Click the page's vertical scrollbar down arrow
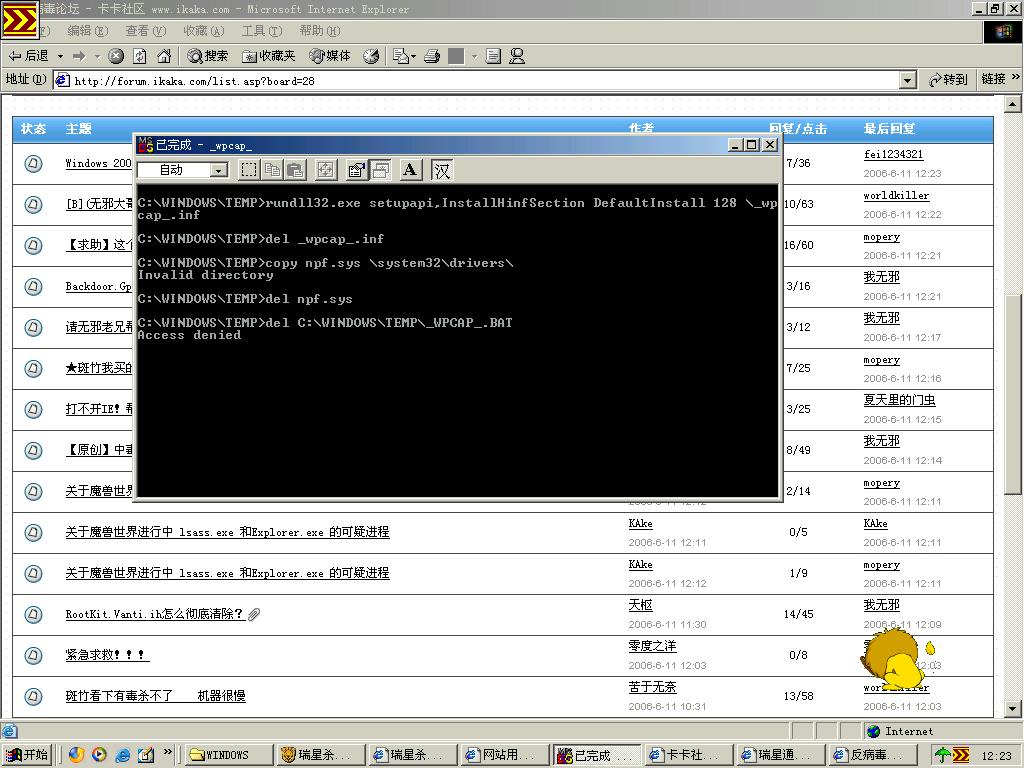The image size is (1024, 768). pos(1012,711)
